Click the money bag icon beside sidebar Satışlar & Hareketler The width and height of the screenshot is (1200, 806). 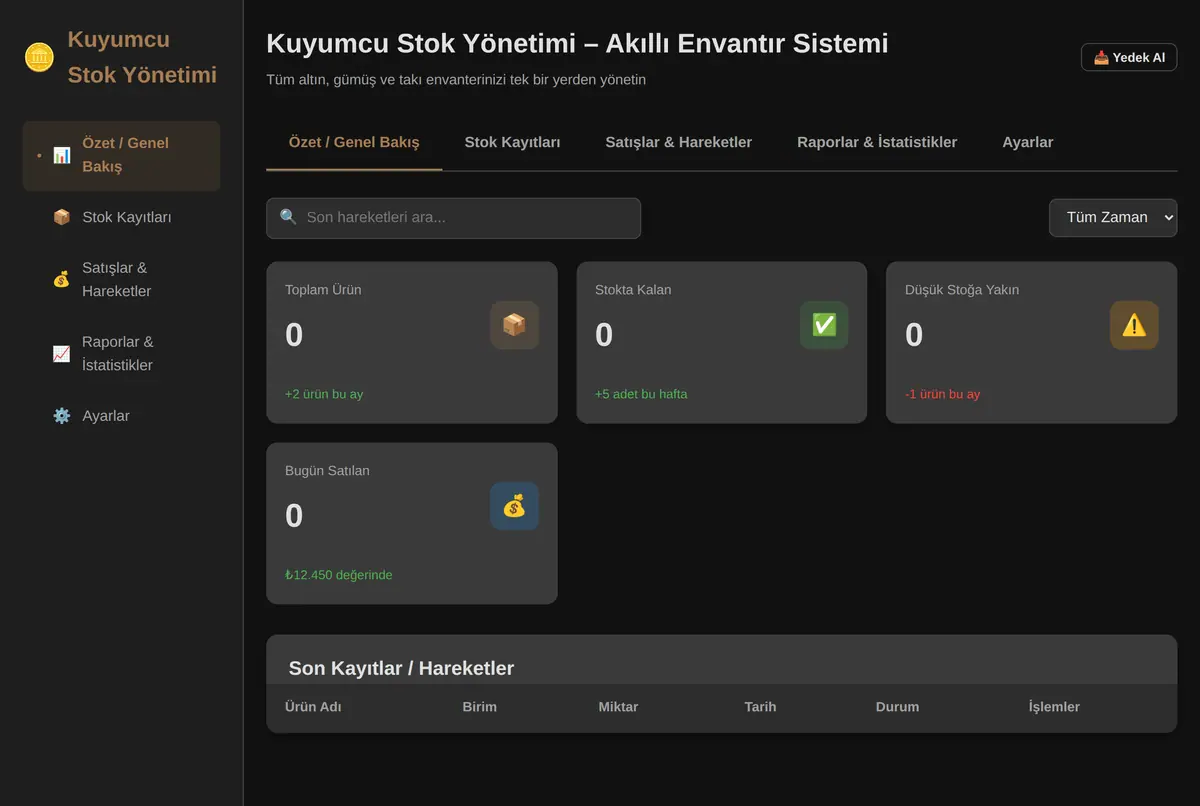[62, 279]
